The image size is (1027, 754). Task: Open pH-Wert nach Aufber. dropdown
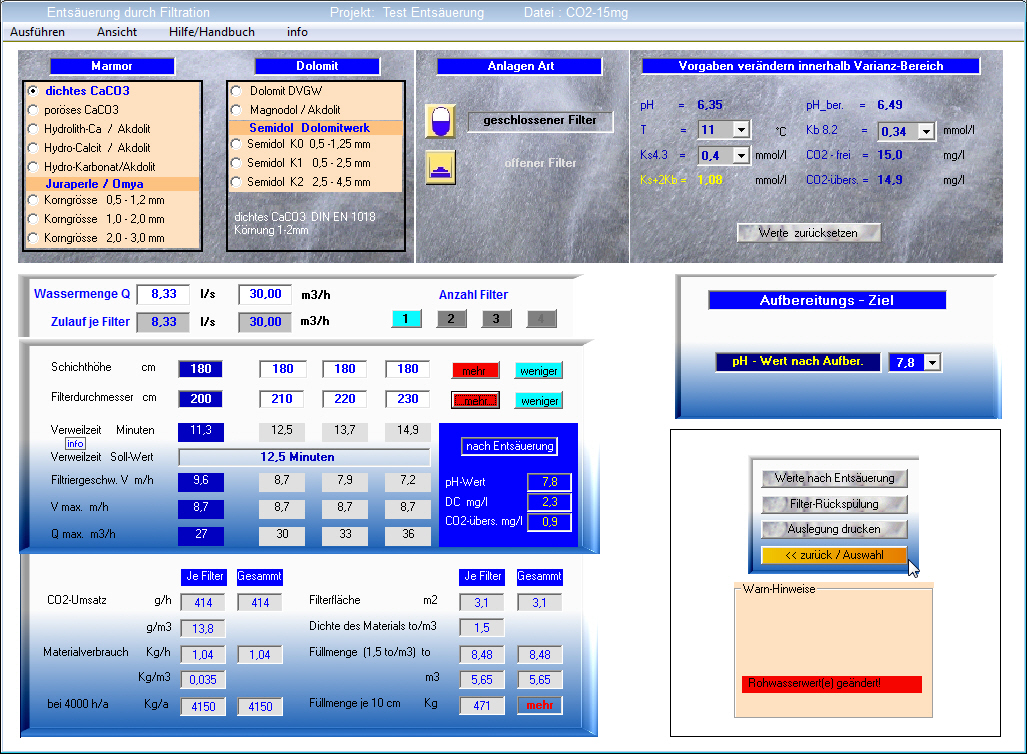tap(932, 362)
